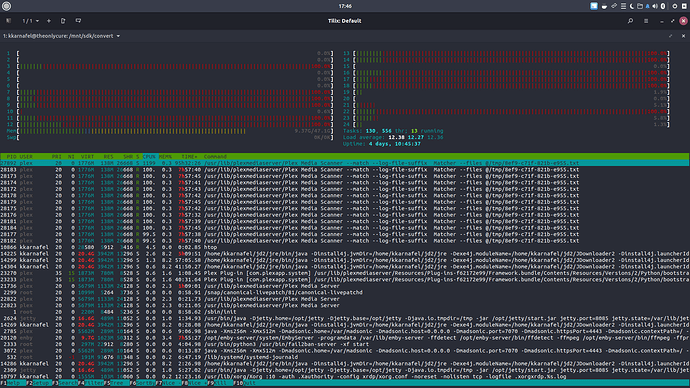Sort by the VIRT column header
The height and width of the screenshot is (388, 690).
pyautogui.click(x=87, y=157)
